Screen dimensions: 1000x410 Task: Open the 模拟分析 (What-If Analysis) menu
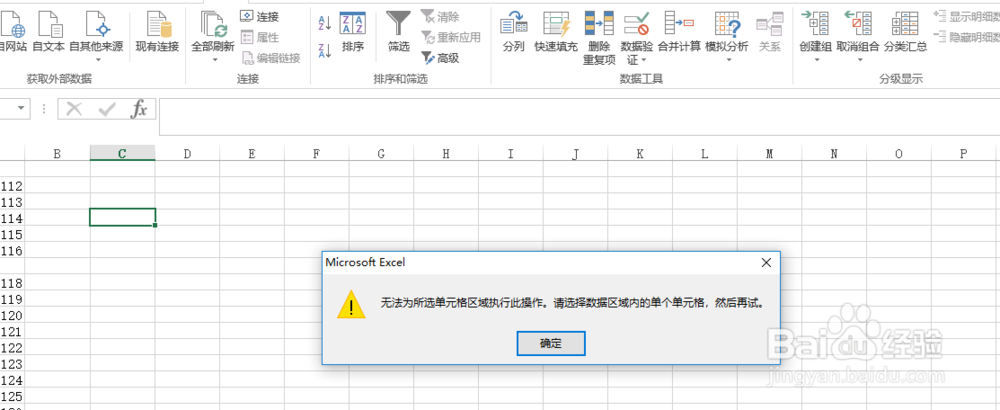tap(727, 36)
